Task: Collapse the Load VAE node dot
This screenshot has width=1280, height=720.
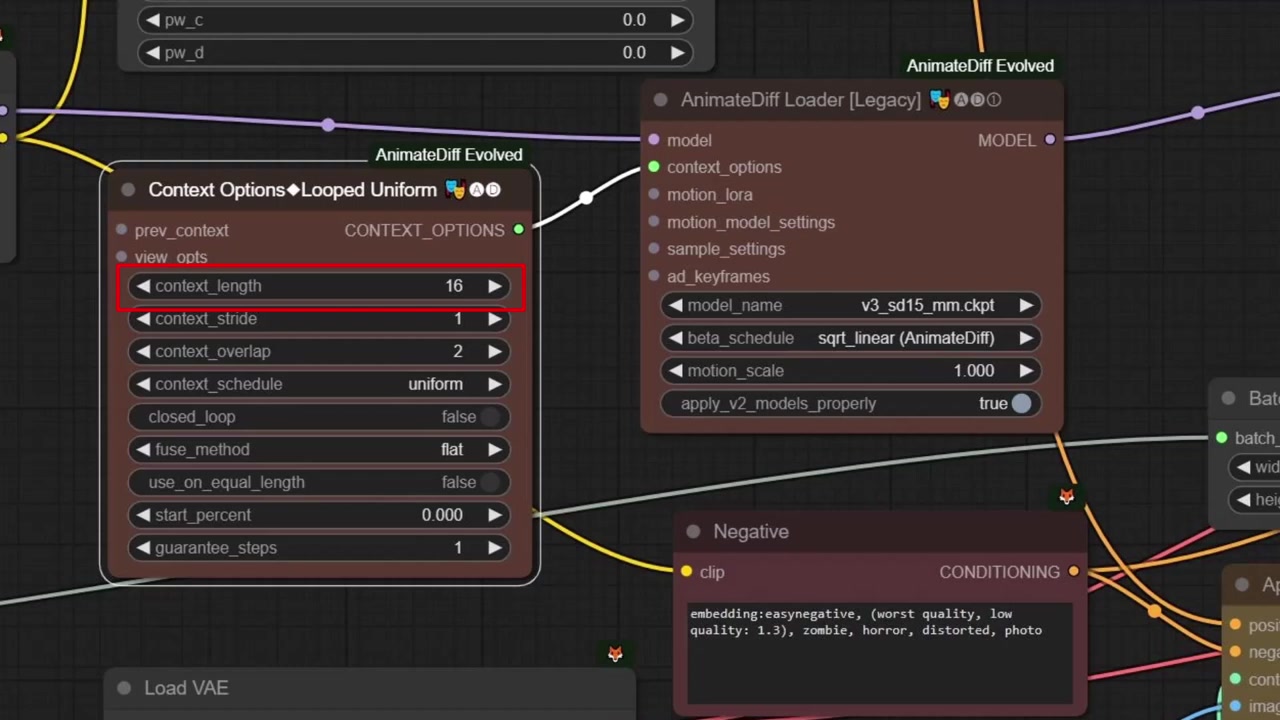Action: coord(124,688)
